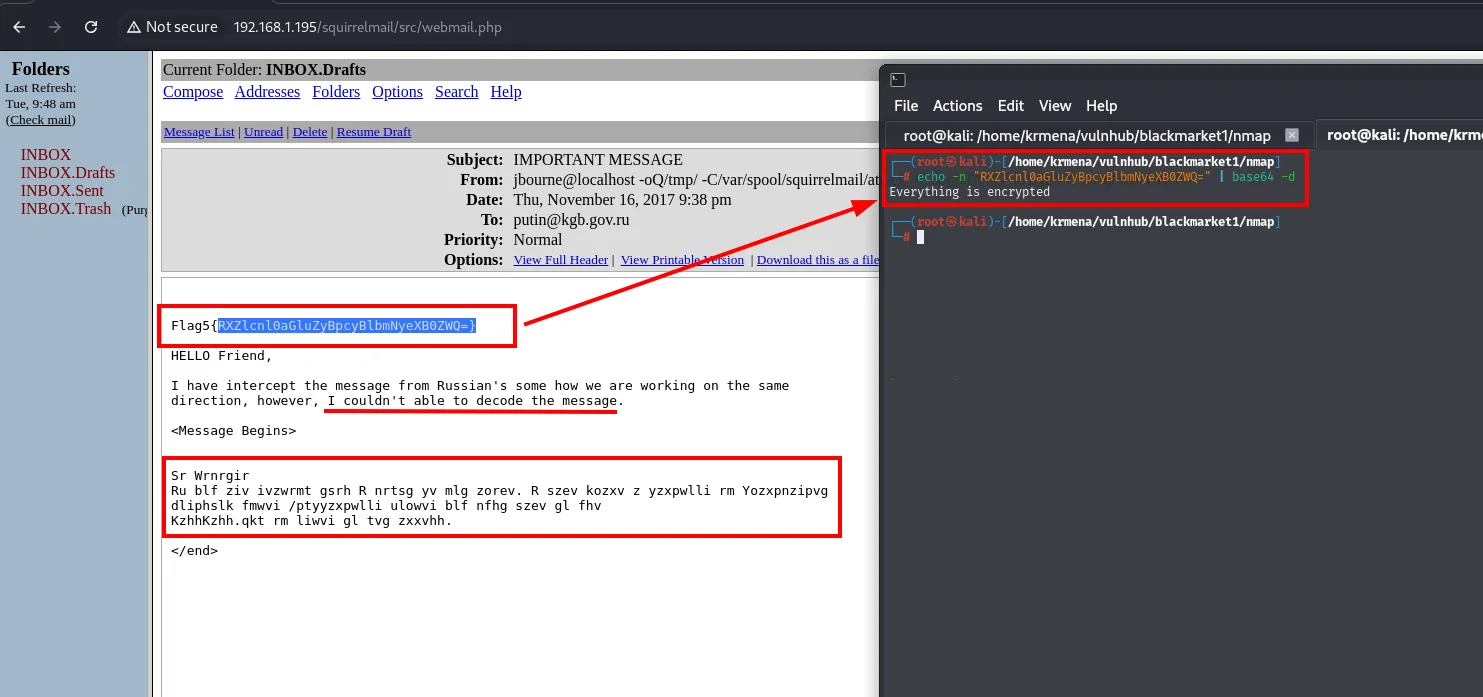The image size is (1483, 697).
Task: Open the Not secure site warning
Action: pos(172,27)
